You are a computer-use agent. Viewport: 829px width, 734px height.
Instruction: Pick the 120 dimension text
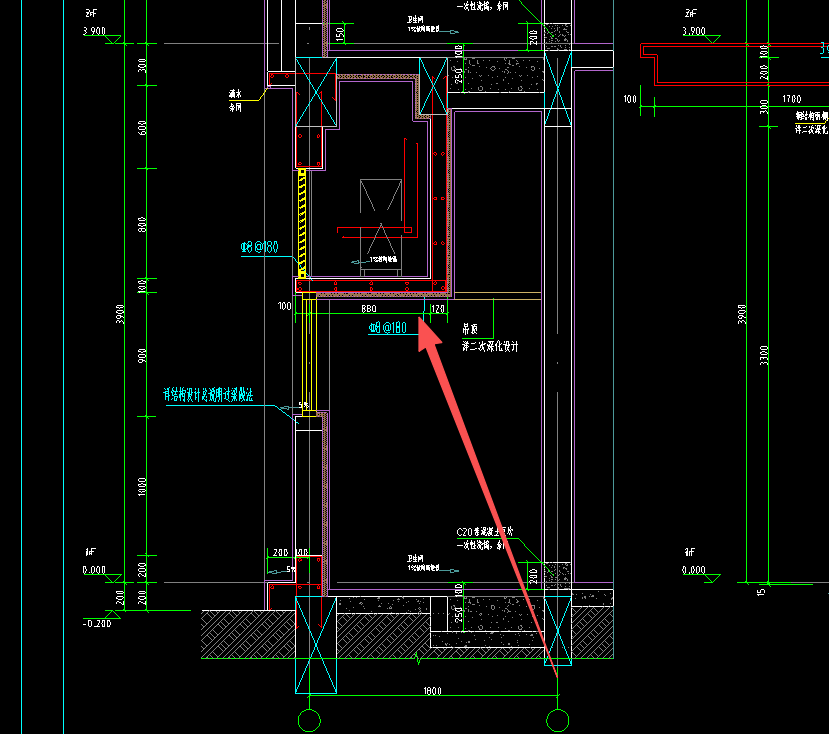tap(438, 308)
